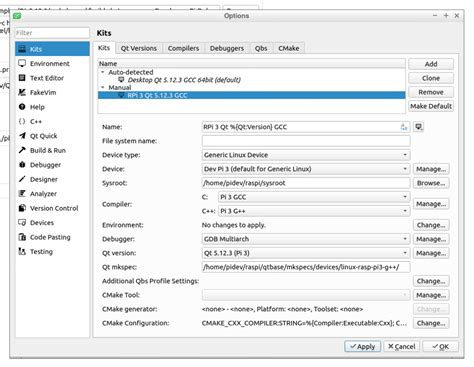Click the device icon of RPi 3 kit row
The width and height of the screenshot is (474, 367).
point(122,95)
